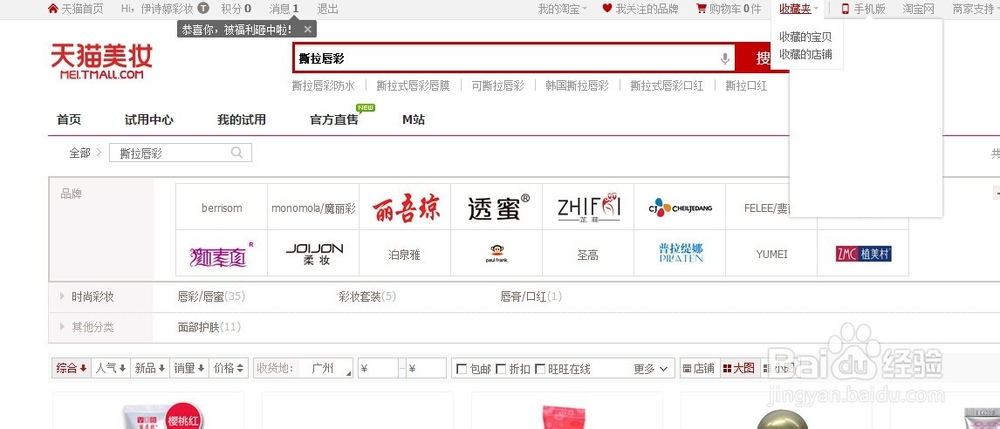Click the heart icon for followed brands
Viewport: 1000px width, 429px height.
tap(607, 8)
